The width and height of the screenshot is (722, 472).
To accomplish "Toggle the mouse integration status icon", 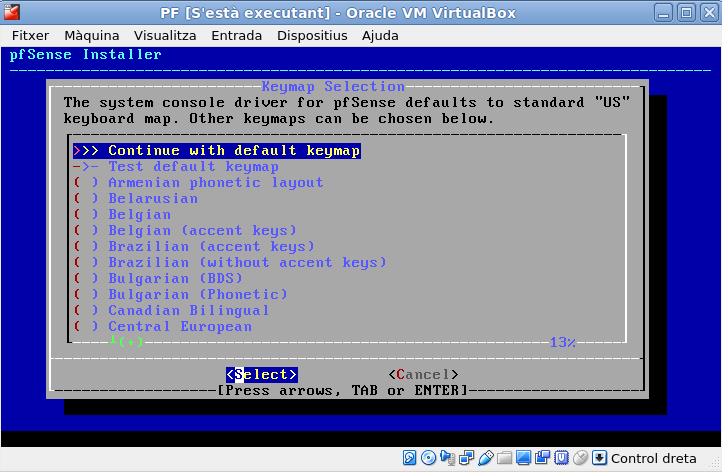I will coord(580,458).
